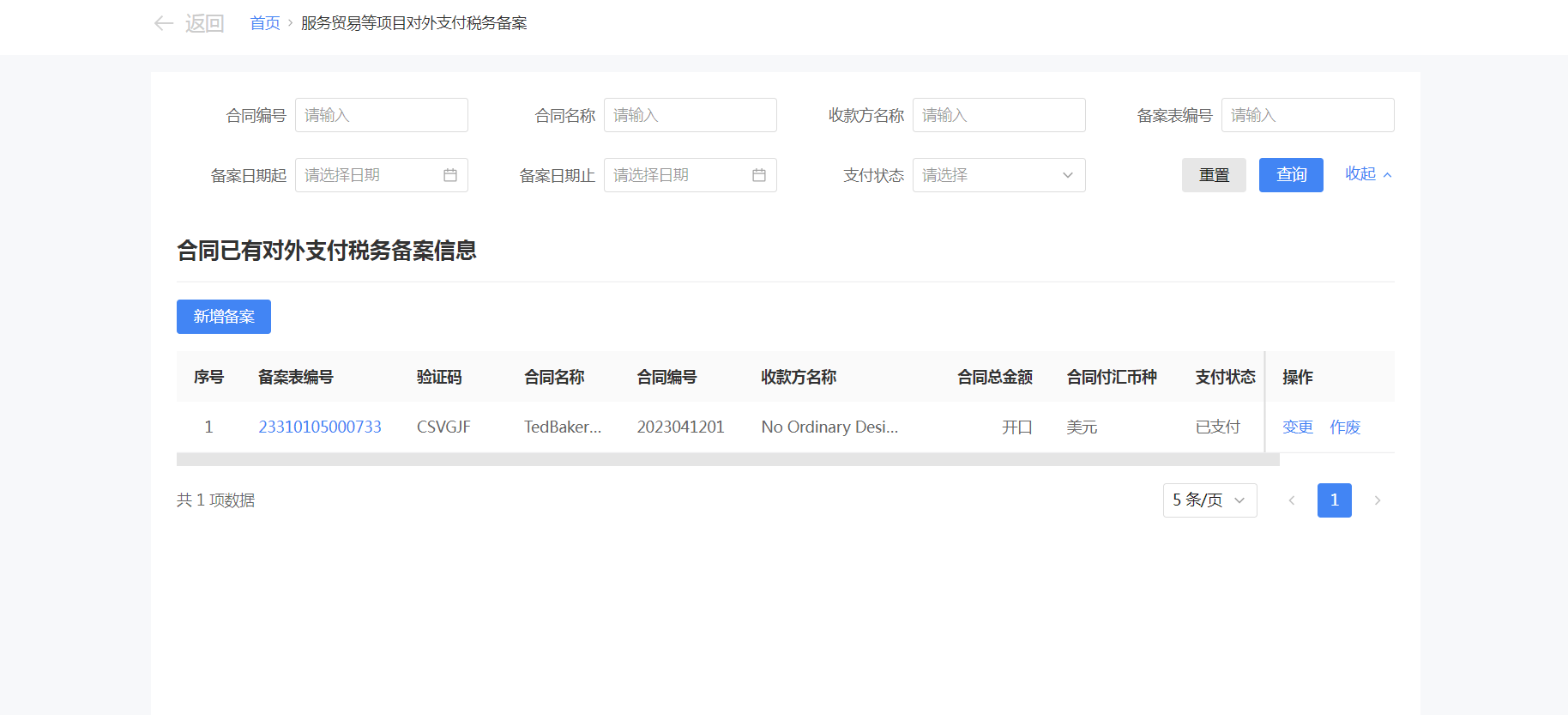The height and width of the screenshot is (715, 1568).
Task: Focus the 合同名称 input field
Action: pyautogui.click(x=691, y=115)
